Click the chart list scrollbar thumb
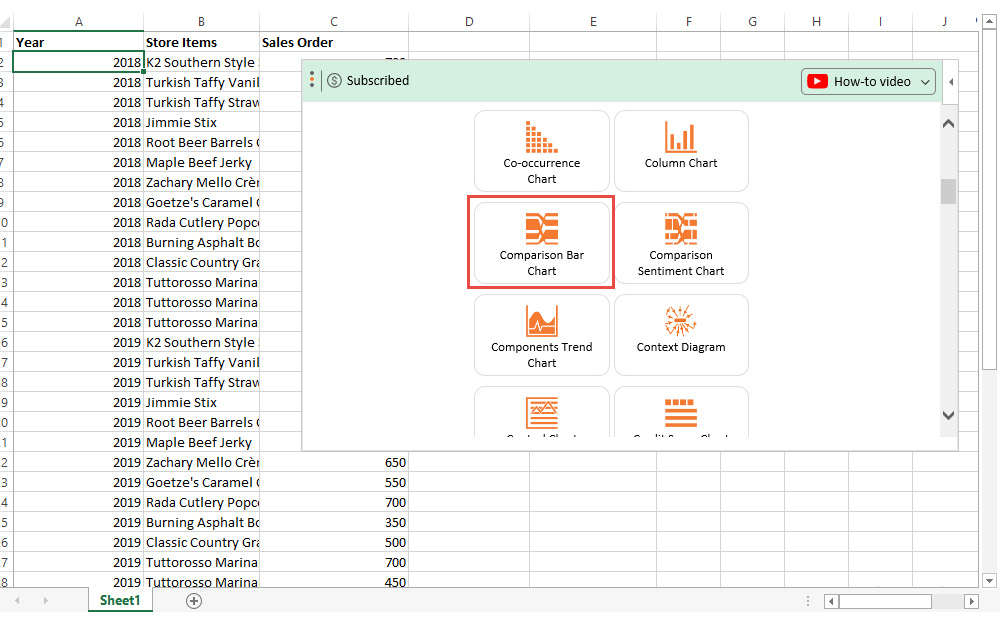The height and width of the screenshot is (624, 1000). coord(948,191)
